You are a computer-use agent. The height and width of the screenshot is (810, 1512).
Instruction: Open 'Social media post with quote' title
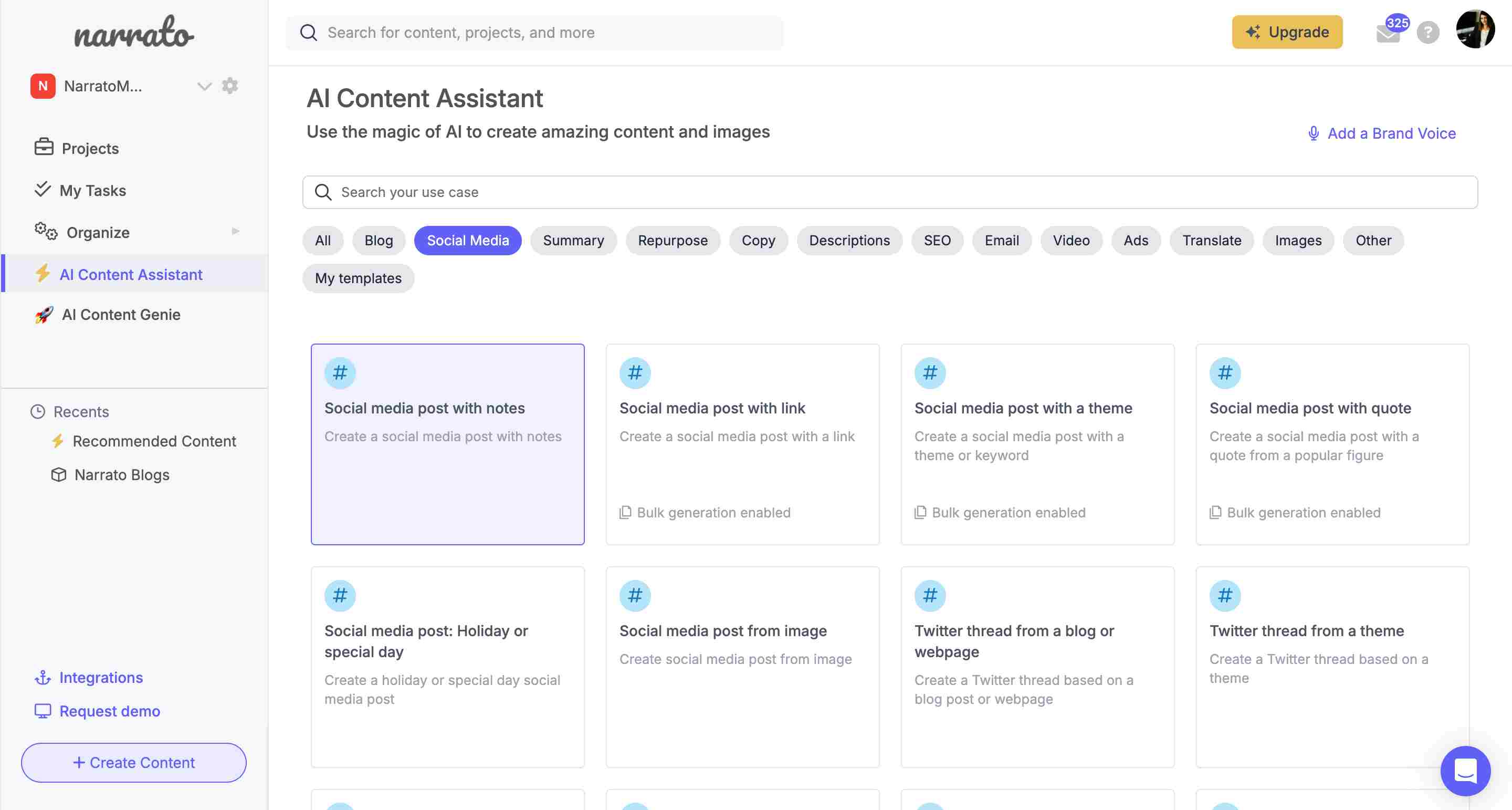point(1310,408)
